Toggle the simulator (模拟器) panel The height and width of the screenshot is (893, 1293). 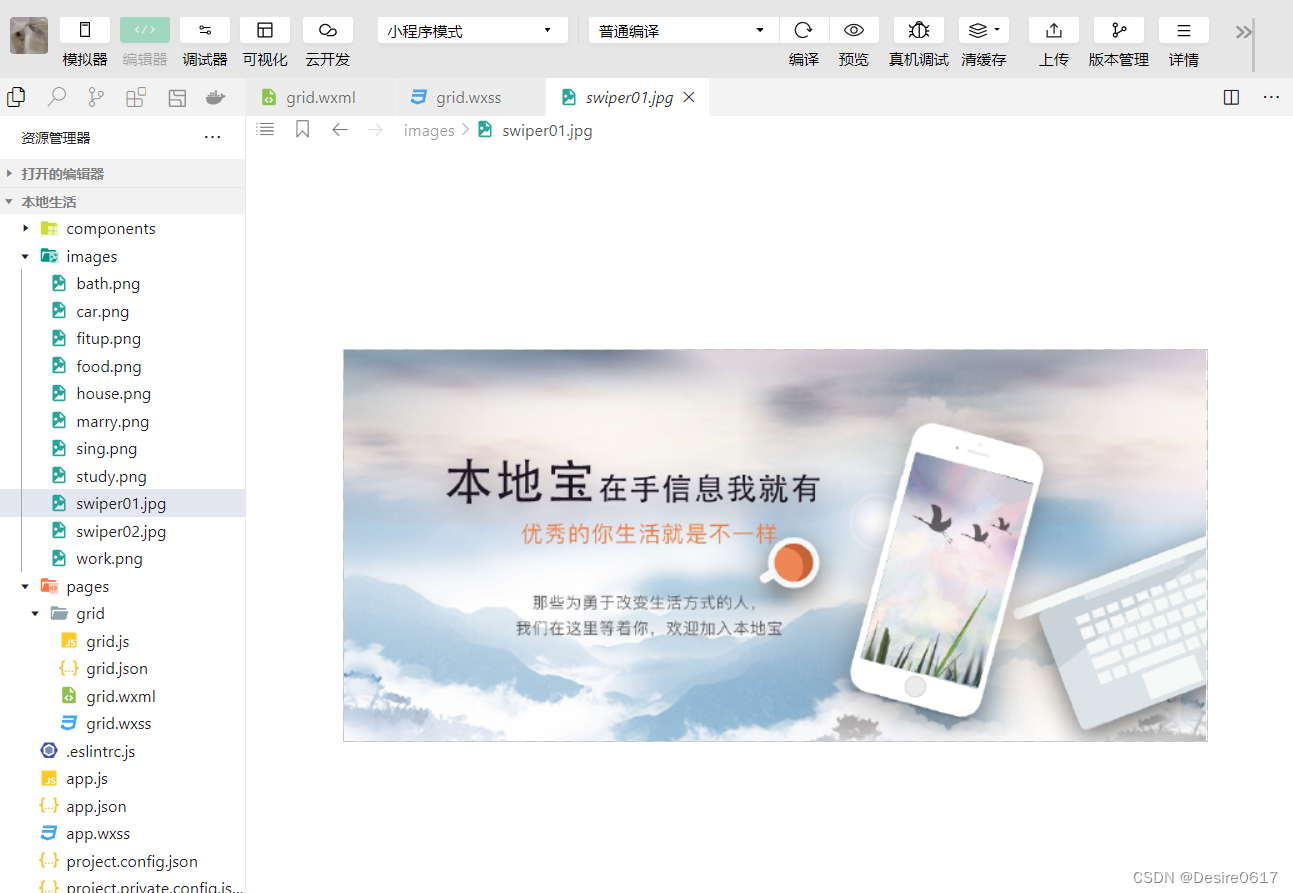[85, 30]
